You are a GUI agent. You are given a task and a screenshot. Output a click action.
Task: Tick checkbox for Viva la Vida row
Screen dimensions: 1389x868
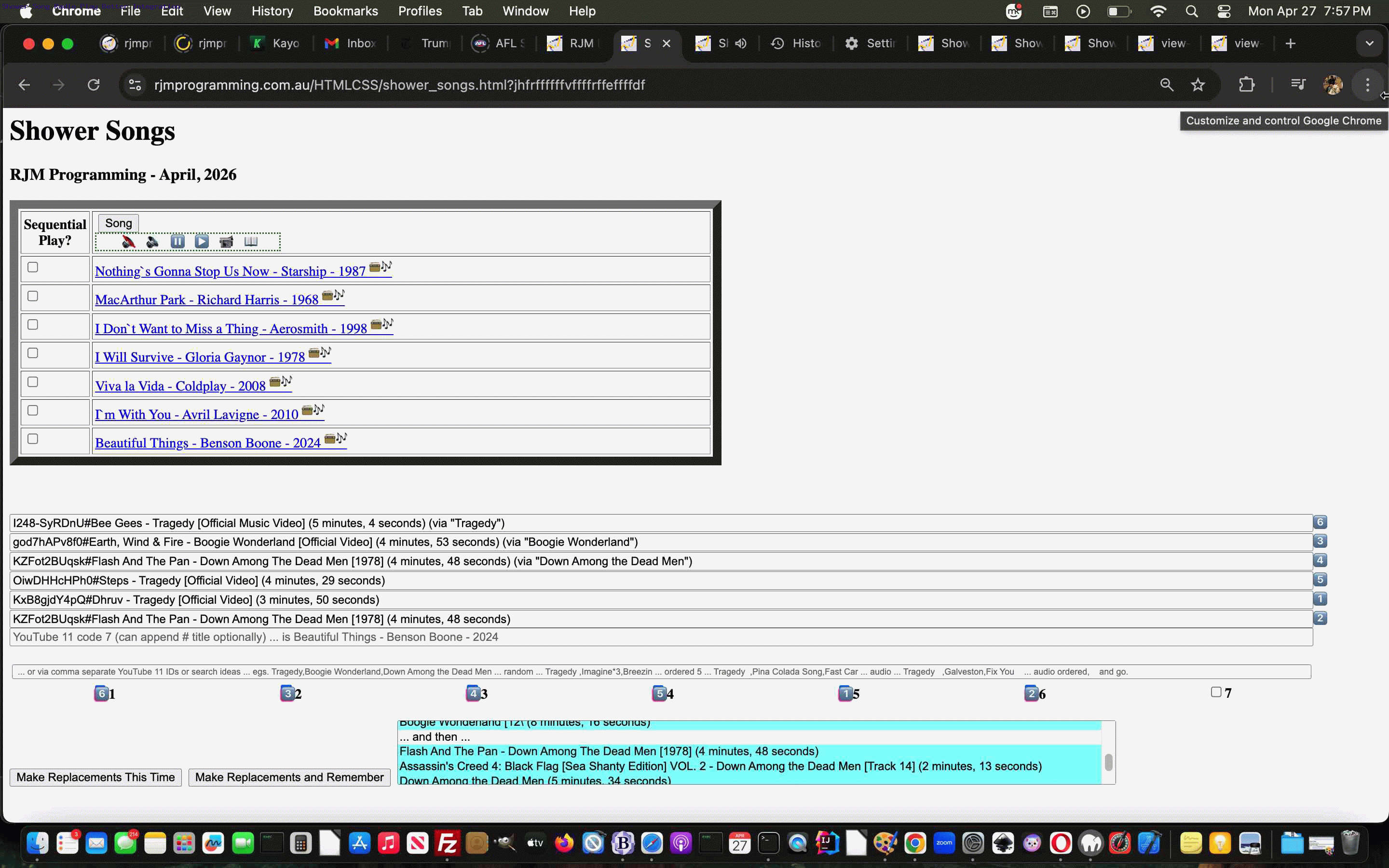(33, 382)
